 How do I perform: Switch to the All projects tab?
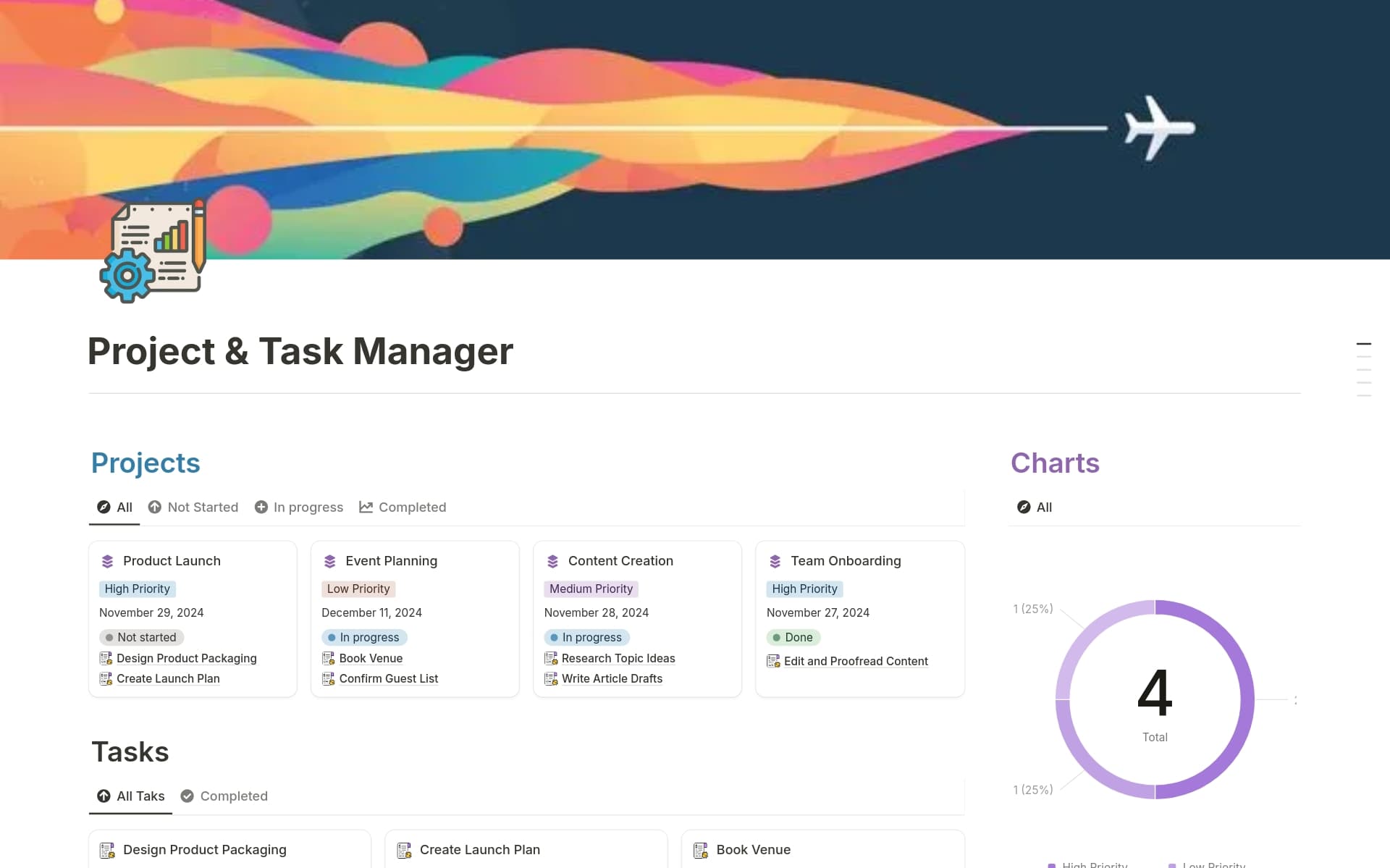point(114,507)
